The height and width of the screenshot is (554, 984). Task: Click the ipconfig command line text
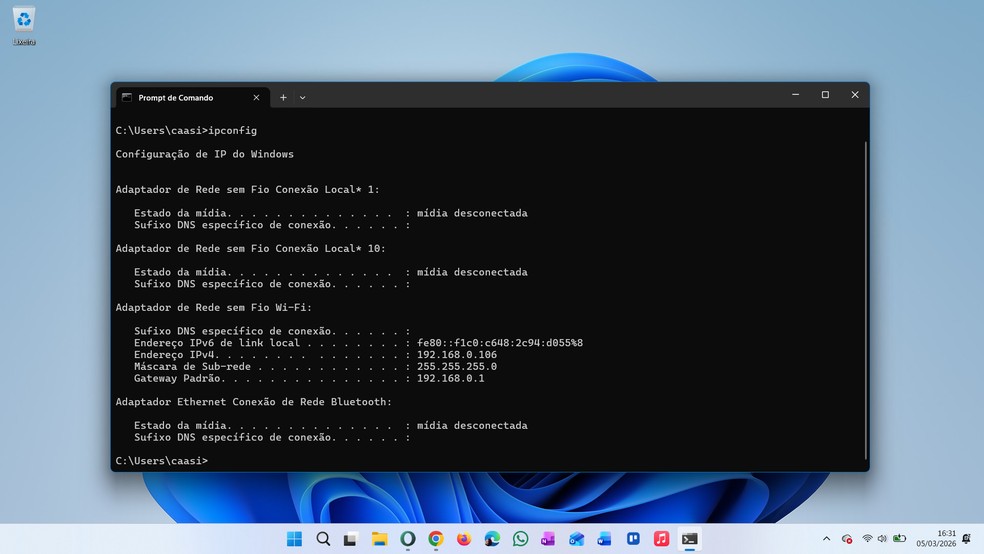[x=186, y=131]
